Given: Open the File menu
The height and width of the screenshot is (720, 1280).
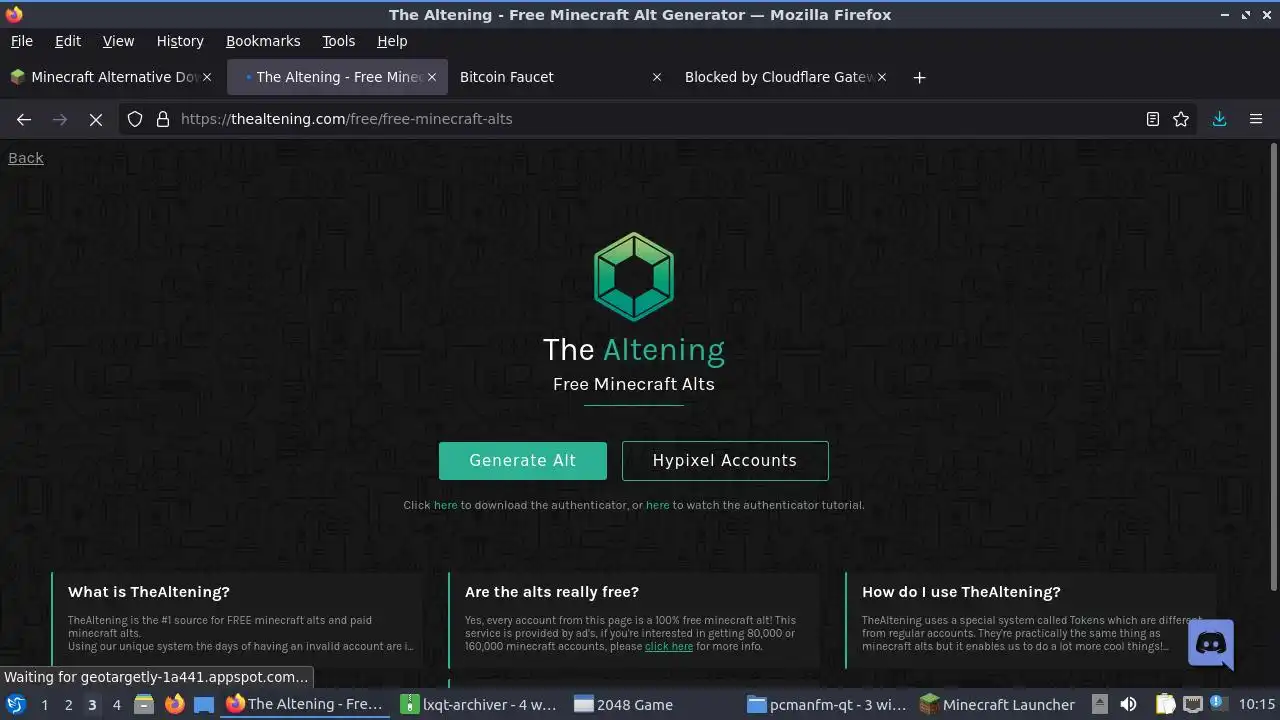Looking at the screenshot, I should [x=21, y=41].
